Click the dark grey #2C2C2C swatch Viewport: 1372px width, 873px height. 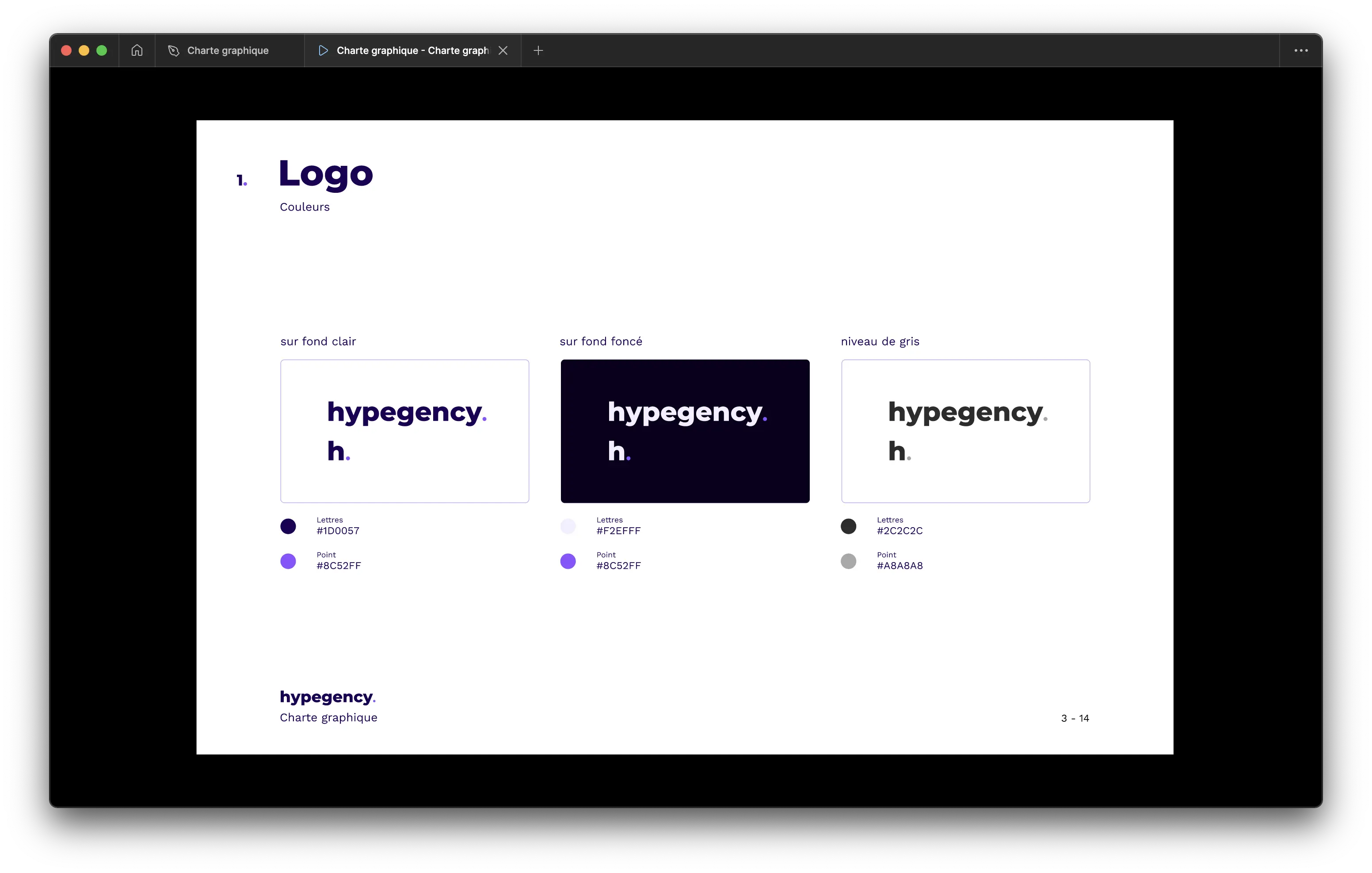pos(848,526)
